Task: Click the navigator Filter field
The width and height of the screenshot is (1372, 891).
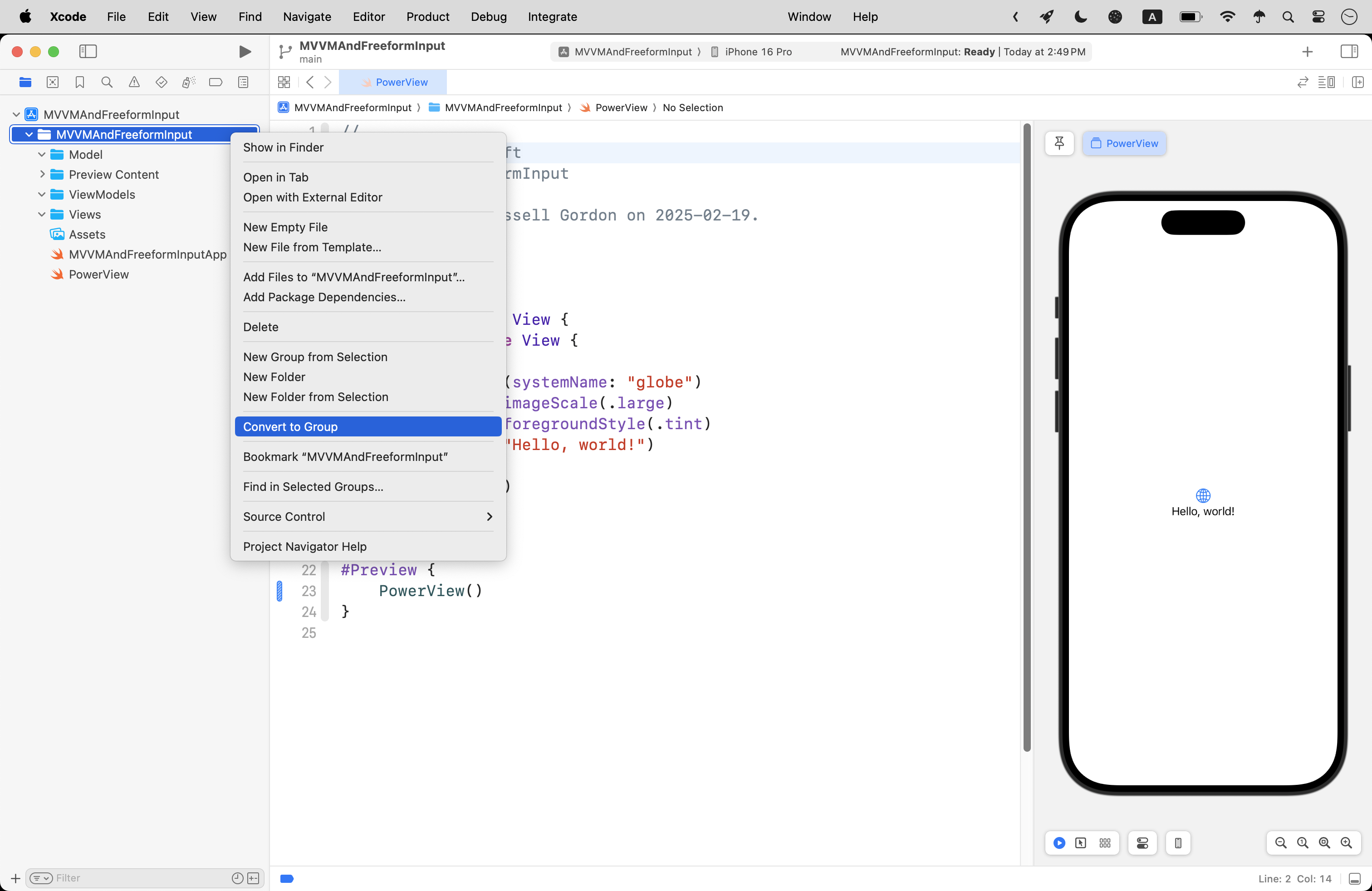Action: (138, 878)
